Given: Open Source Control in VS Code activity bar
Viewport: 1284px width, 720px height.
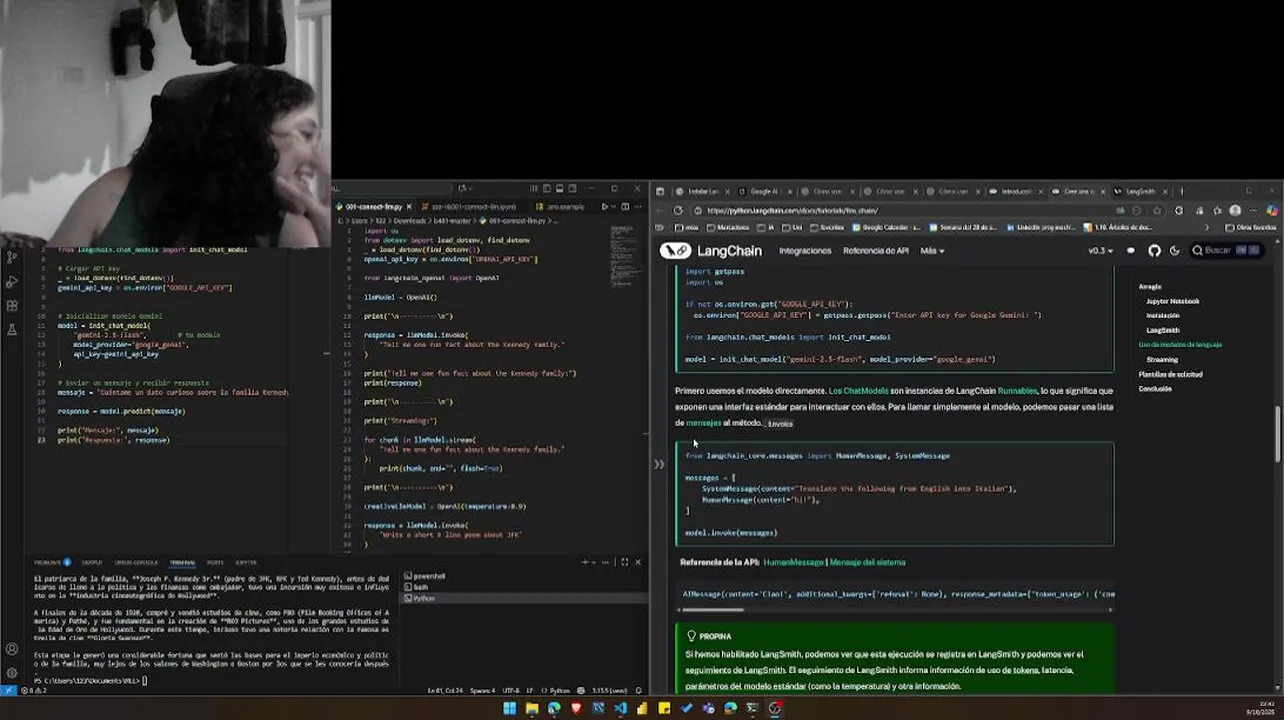Looking at the screenshot, I should coord(11,258).
